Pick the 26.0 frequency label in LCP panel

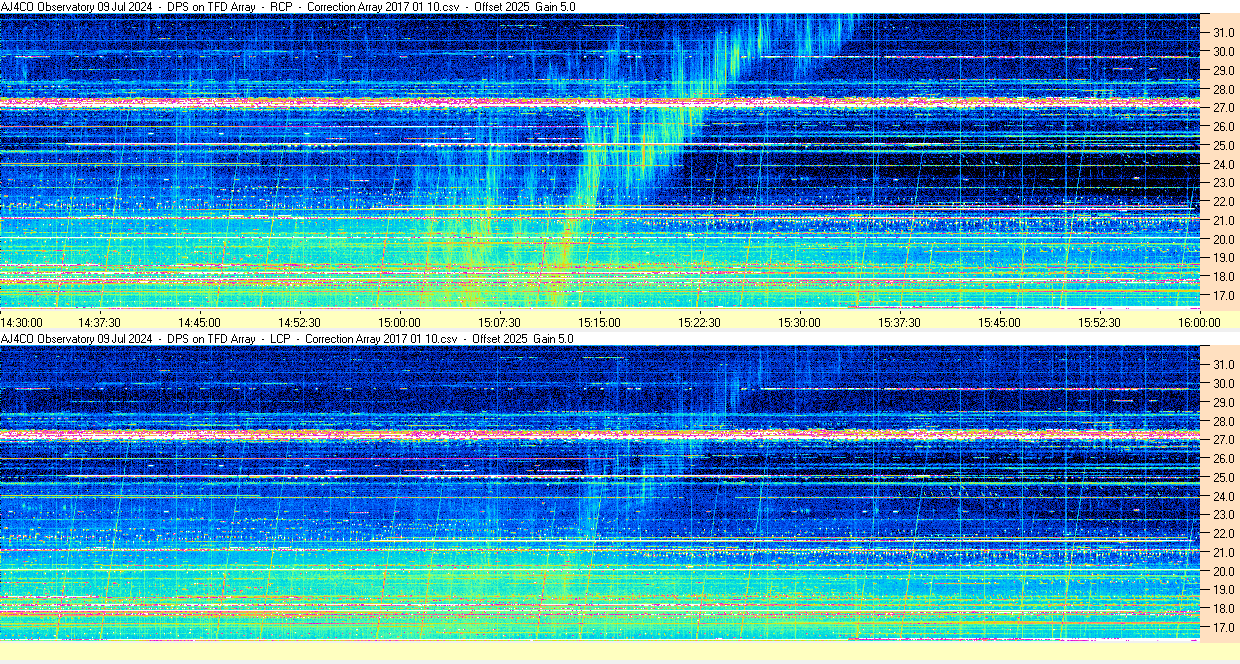tap(1224, 458)
